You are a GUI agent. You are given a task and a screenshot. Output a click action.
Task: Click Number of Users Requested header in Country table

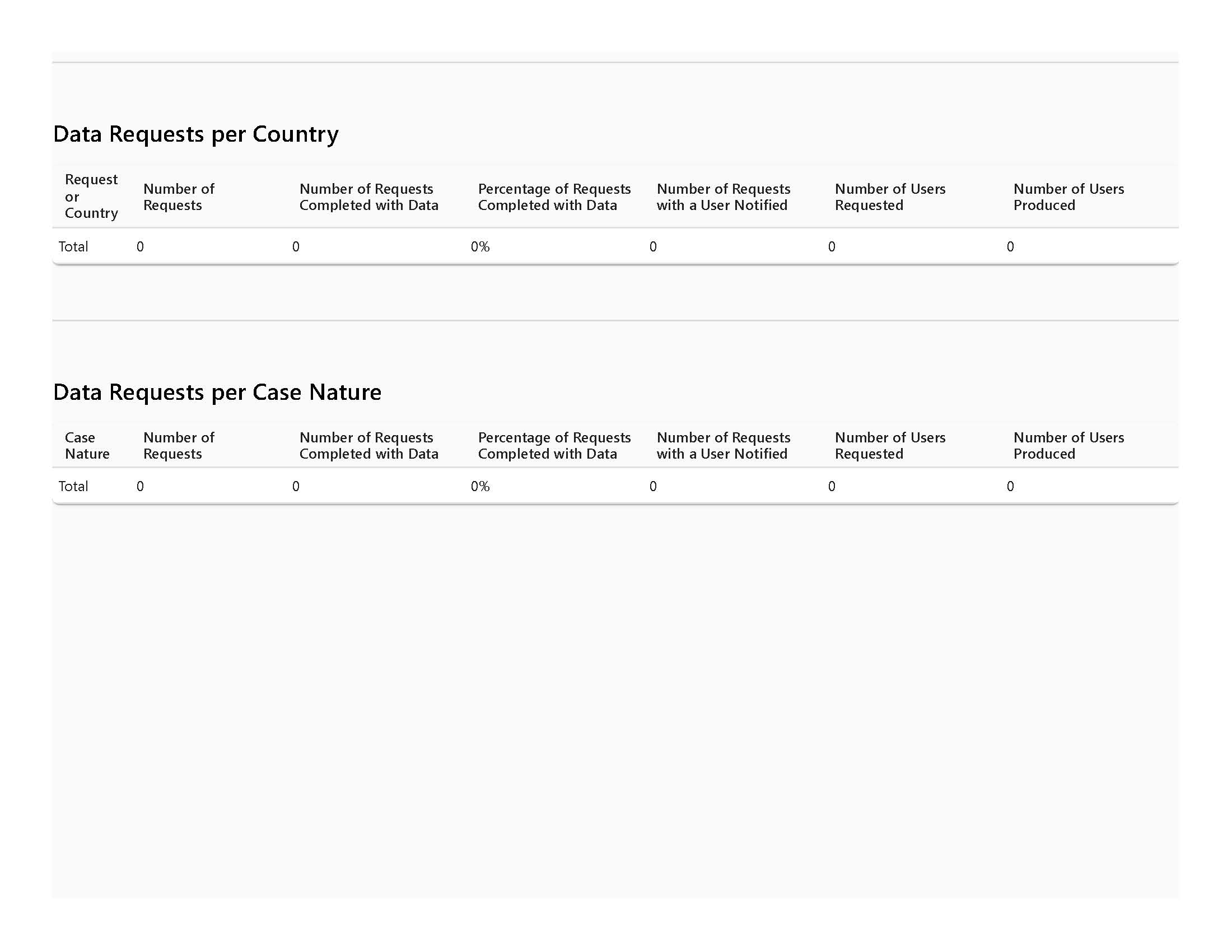[x=890, y=197]
